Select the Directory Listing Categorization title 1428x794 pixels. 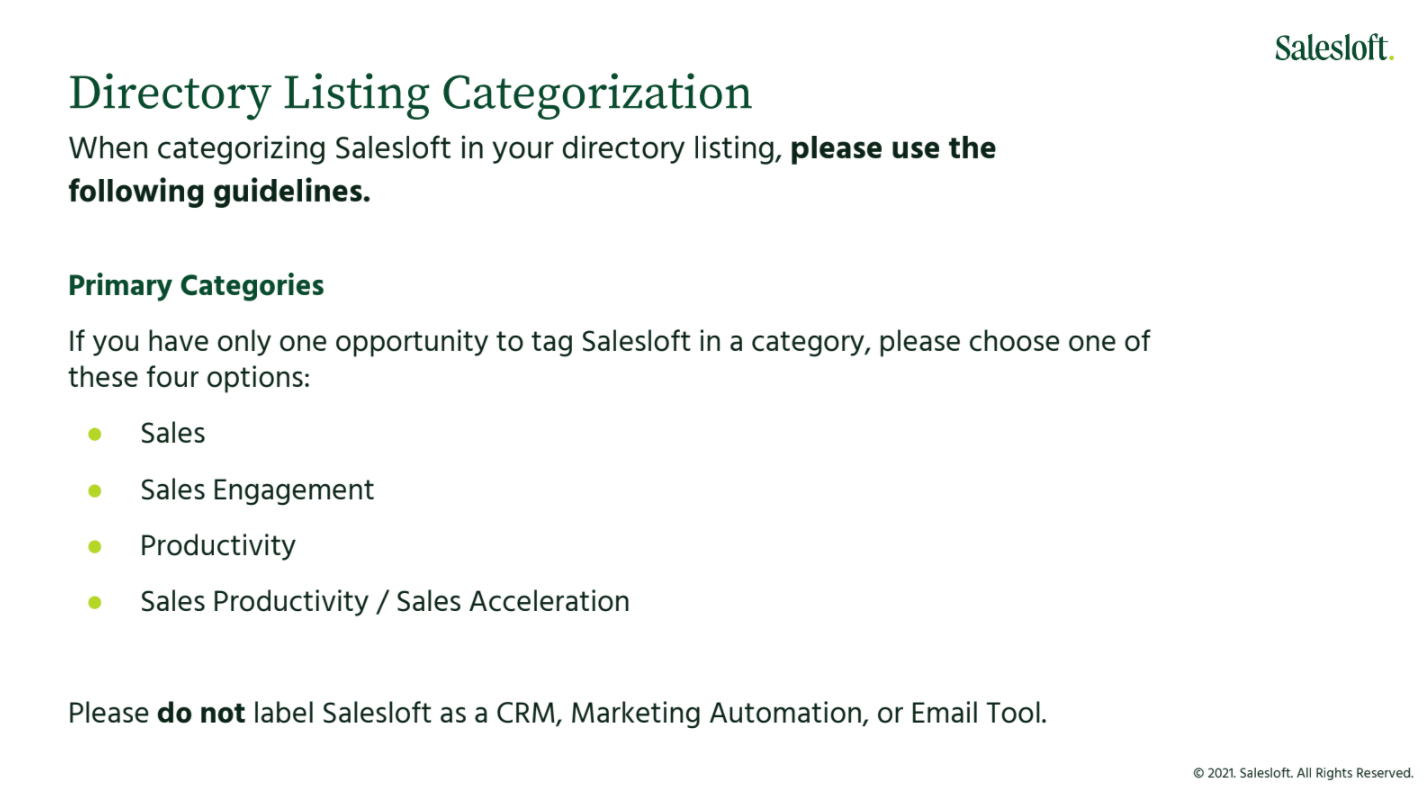pyautogui.click(x=410, y=93)
